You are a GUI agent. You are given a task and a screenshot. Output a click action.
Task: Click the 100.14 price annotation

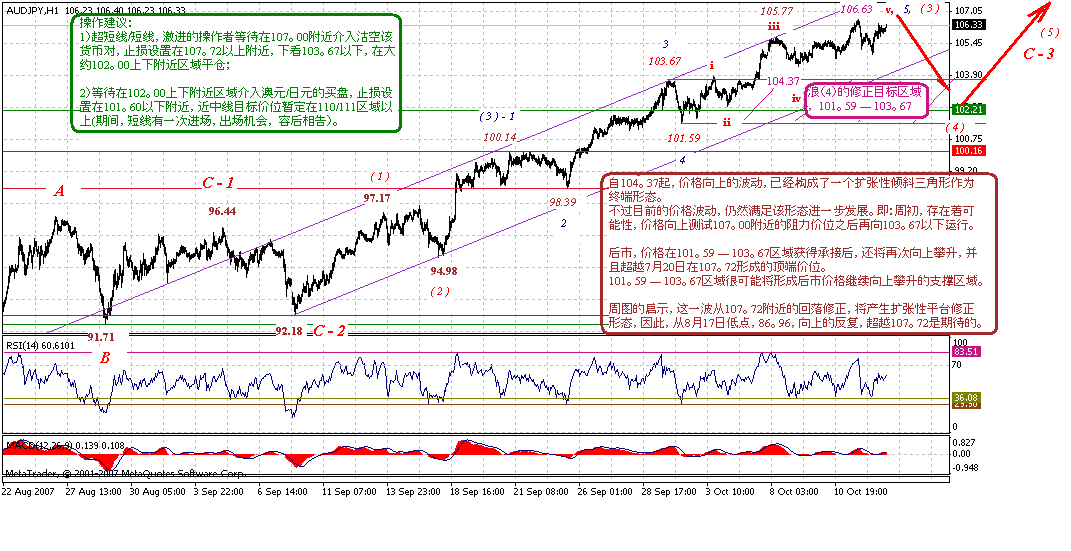pos(500,137)
